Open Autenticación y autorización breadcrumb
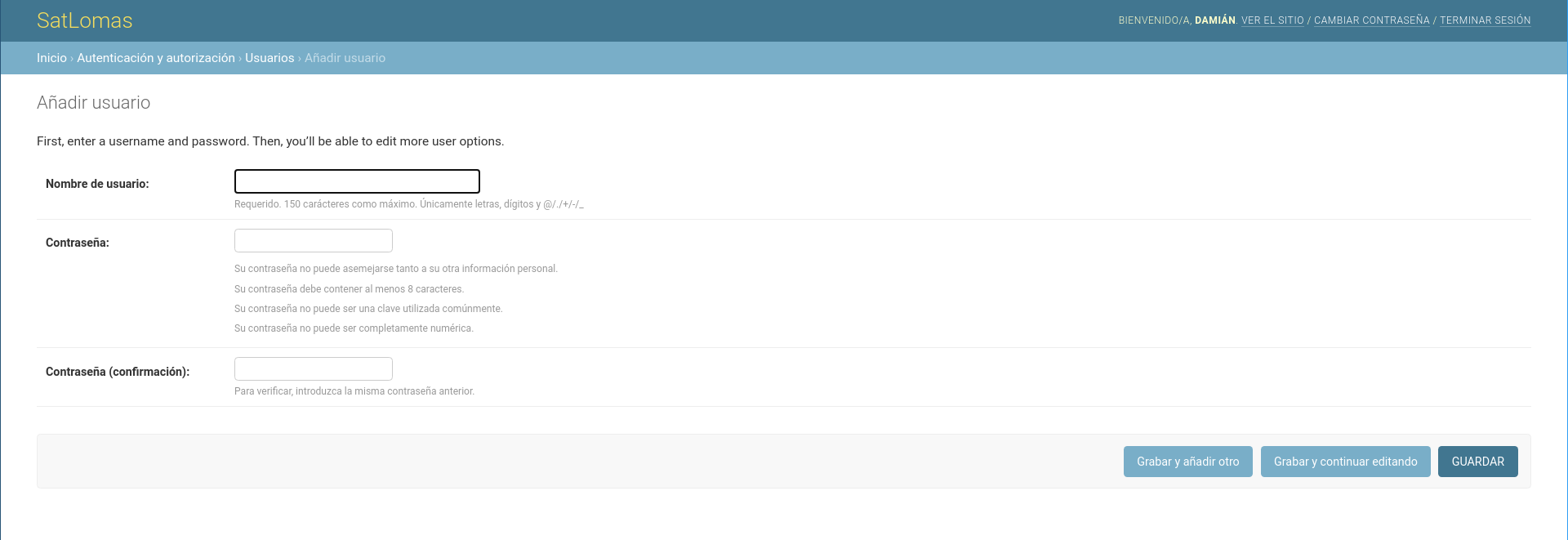The width and height of the screenshot is (1568, 540). (x=156, y=58)
